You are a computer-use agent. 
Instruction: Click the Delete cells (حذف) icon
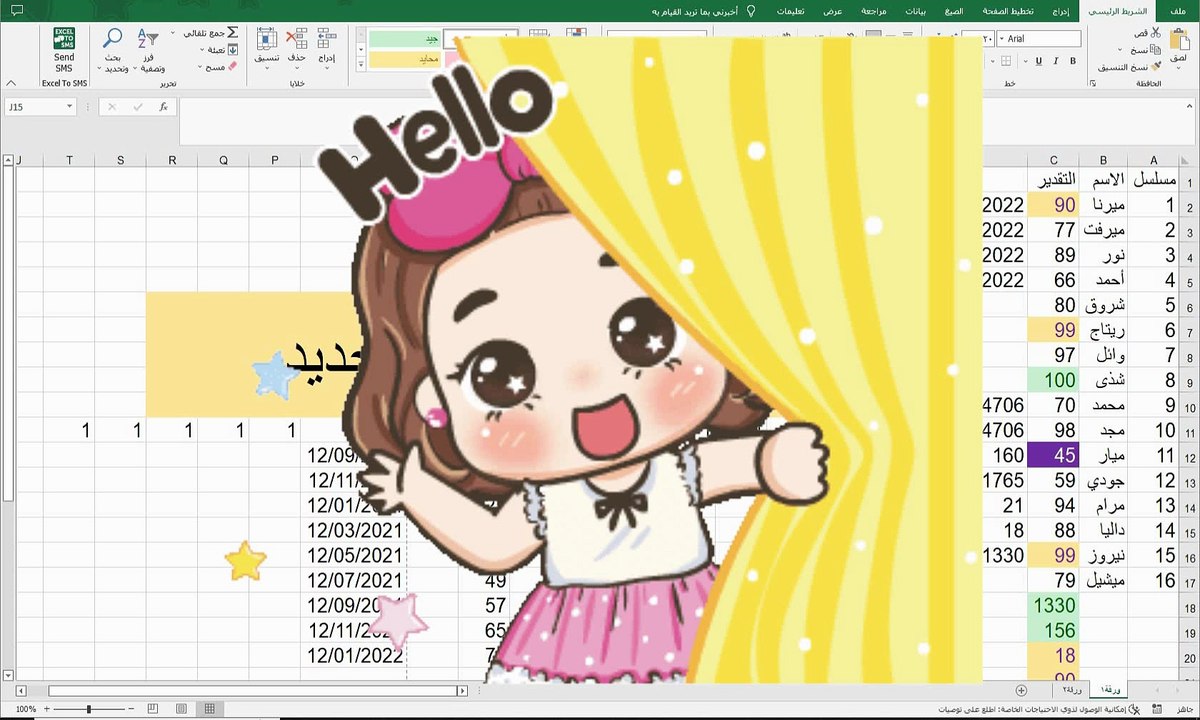pos(296,38)
